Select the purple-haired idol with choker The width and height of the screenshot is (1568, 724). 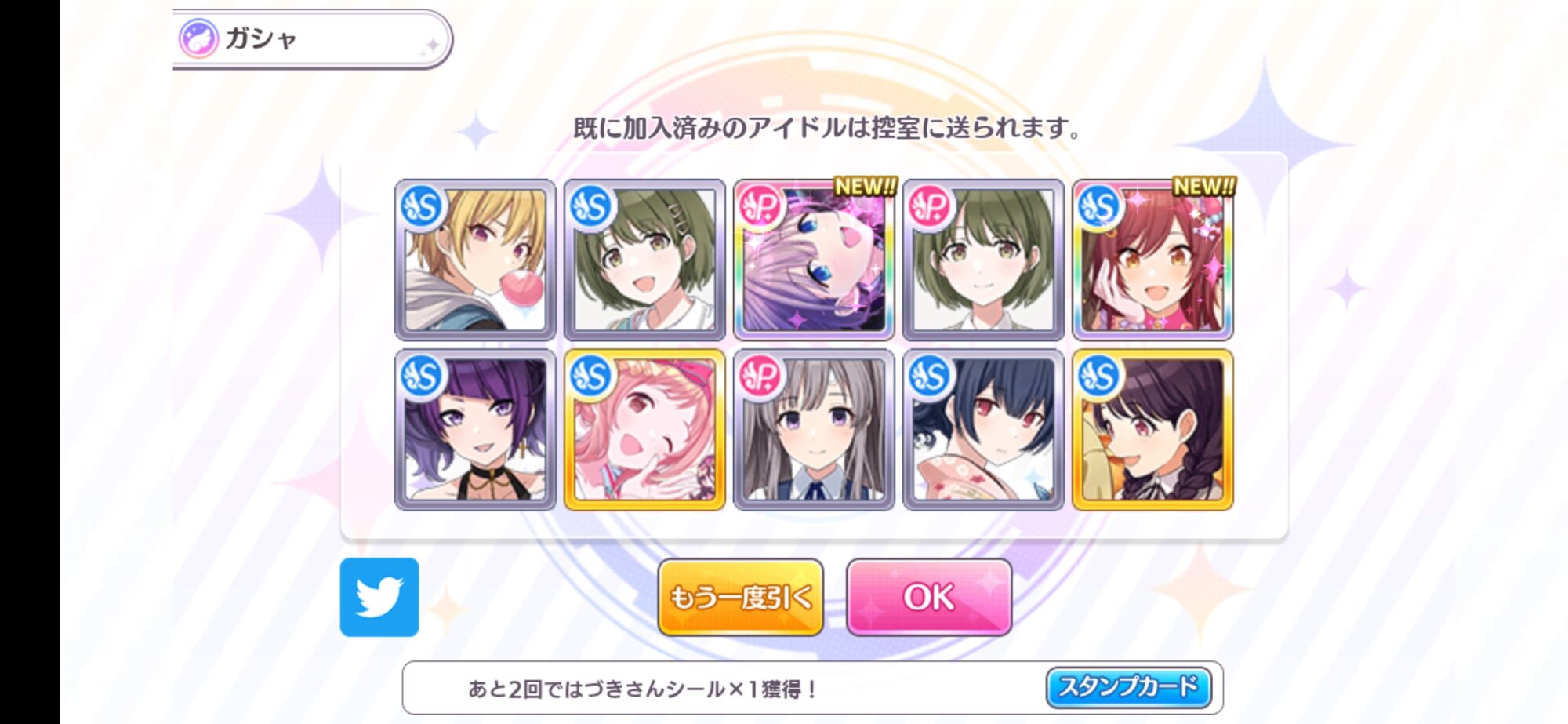[x=475, y=430]
